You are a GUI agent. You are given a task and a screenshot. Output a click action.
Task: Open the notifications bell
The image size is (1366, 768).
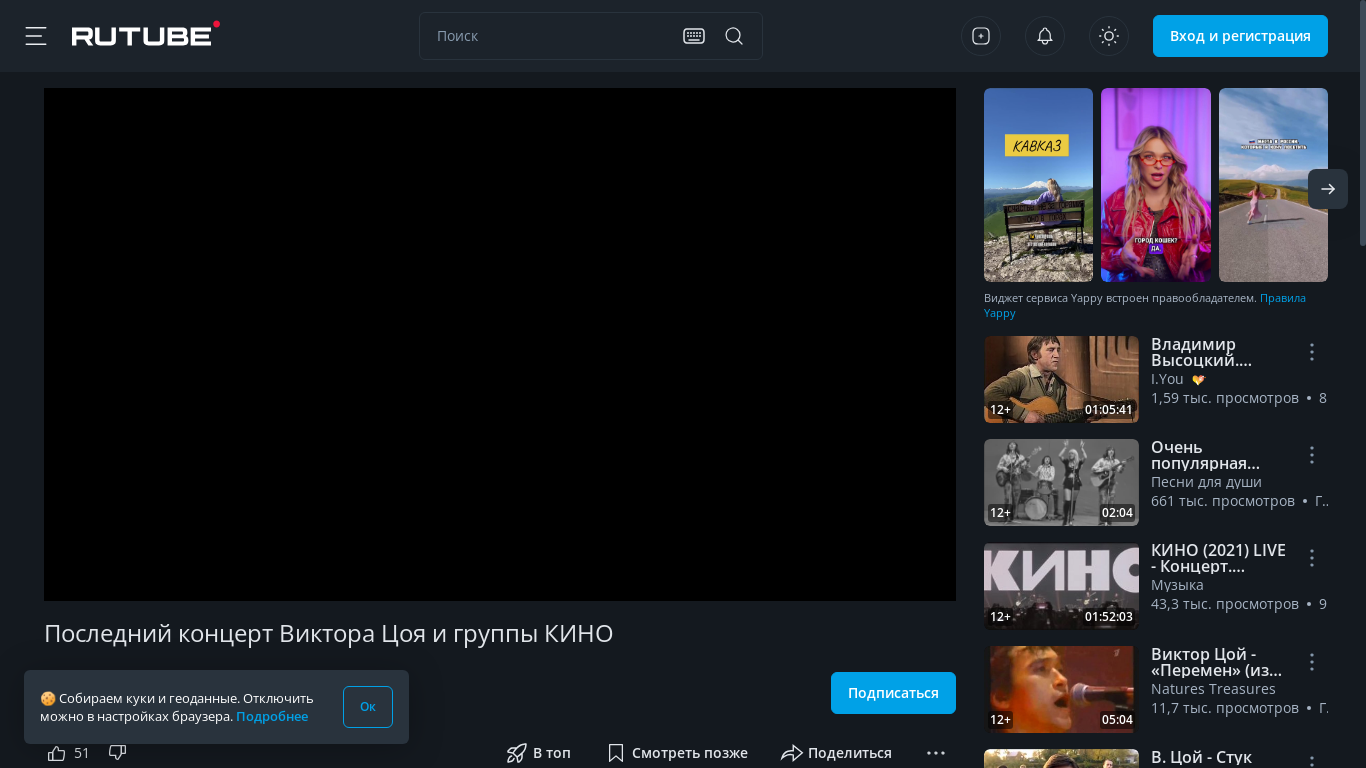click(x=1045, y=36)
